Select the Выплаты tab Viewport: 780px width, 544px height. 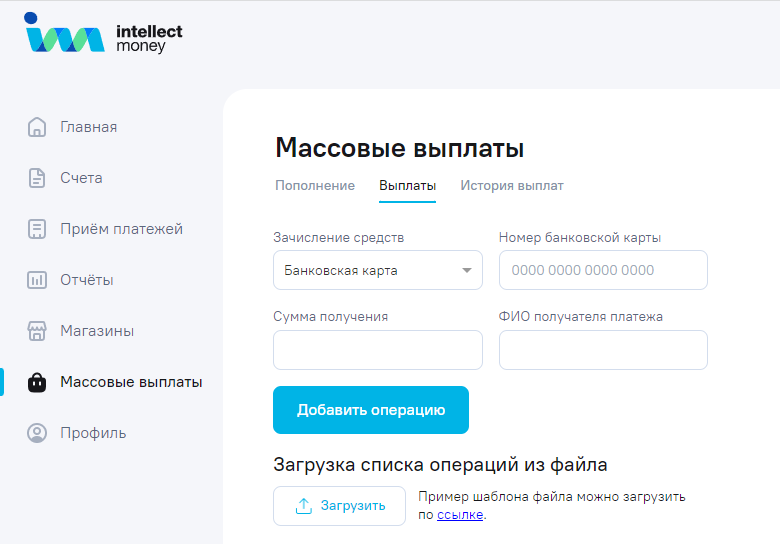point(407,186)
